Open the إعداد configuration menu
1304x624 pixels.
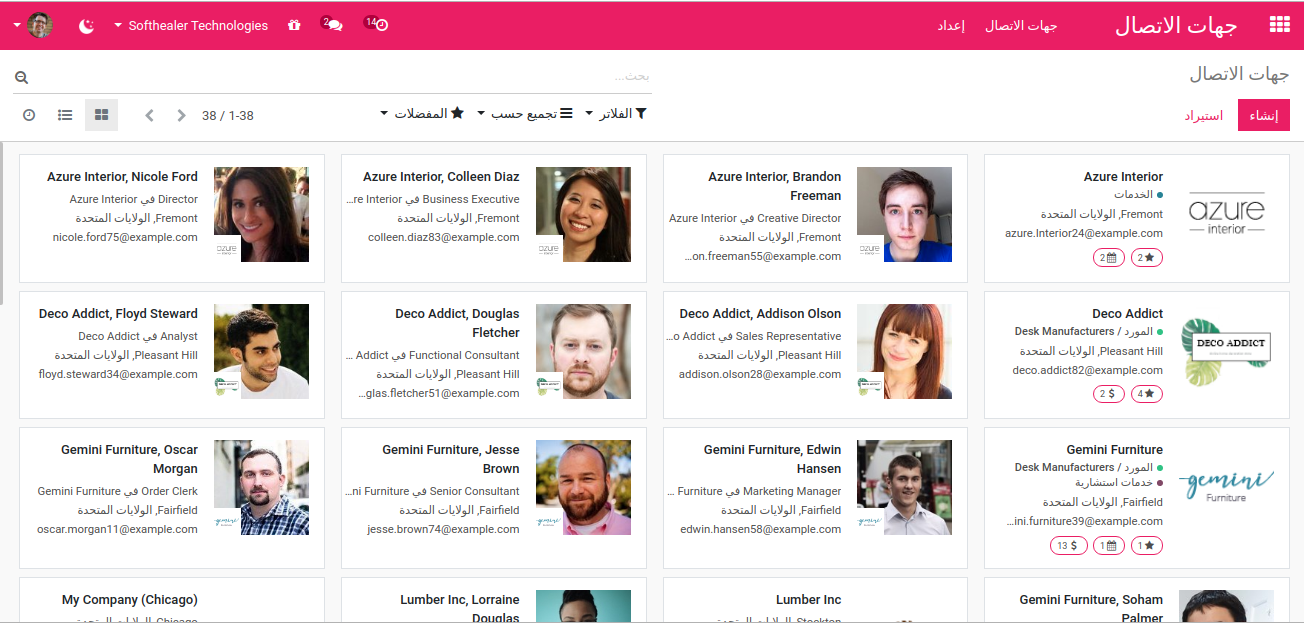tap(950, 26)
